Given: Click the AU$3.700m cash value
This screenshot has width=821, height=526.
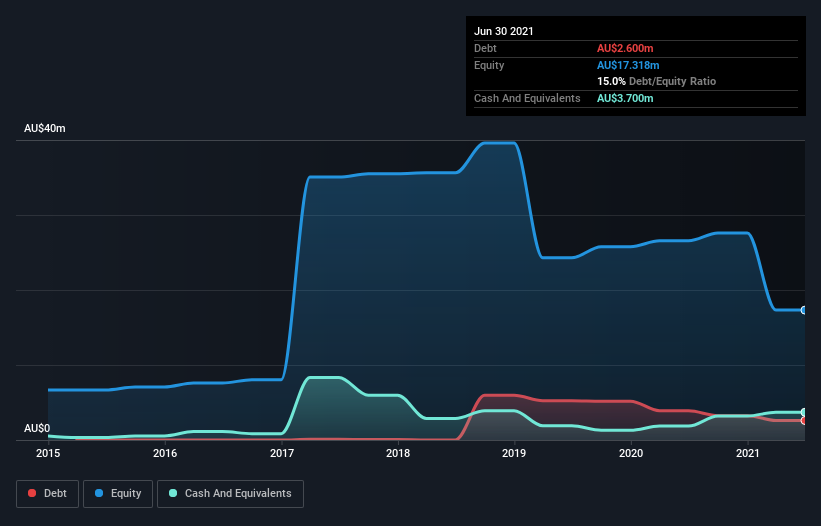Looking at the screenshot, I should tap(625, 98).
